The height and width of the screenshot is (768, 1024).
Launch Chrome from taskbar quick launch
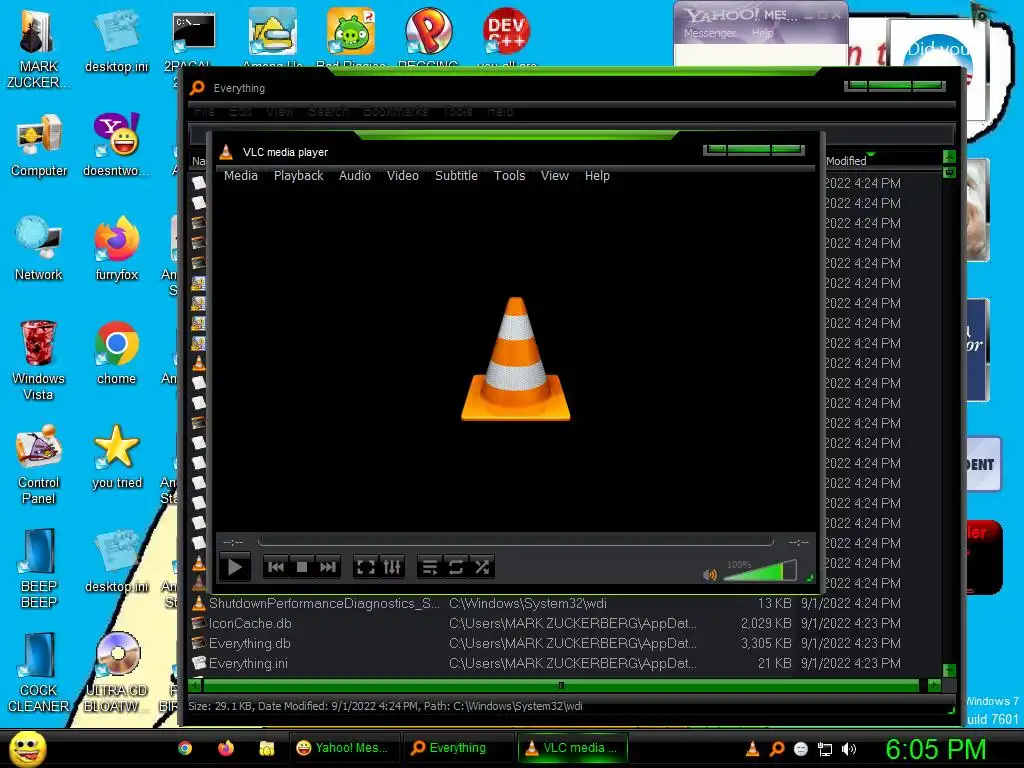[185, 748]
